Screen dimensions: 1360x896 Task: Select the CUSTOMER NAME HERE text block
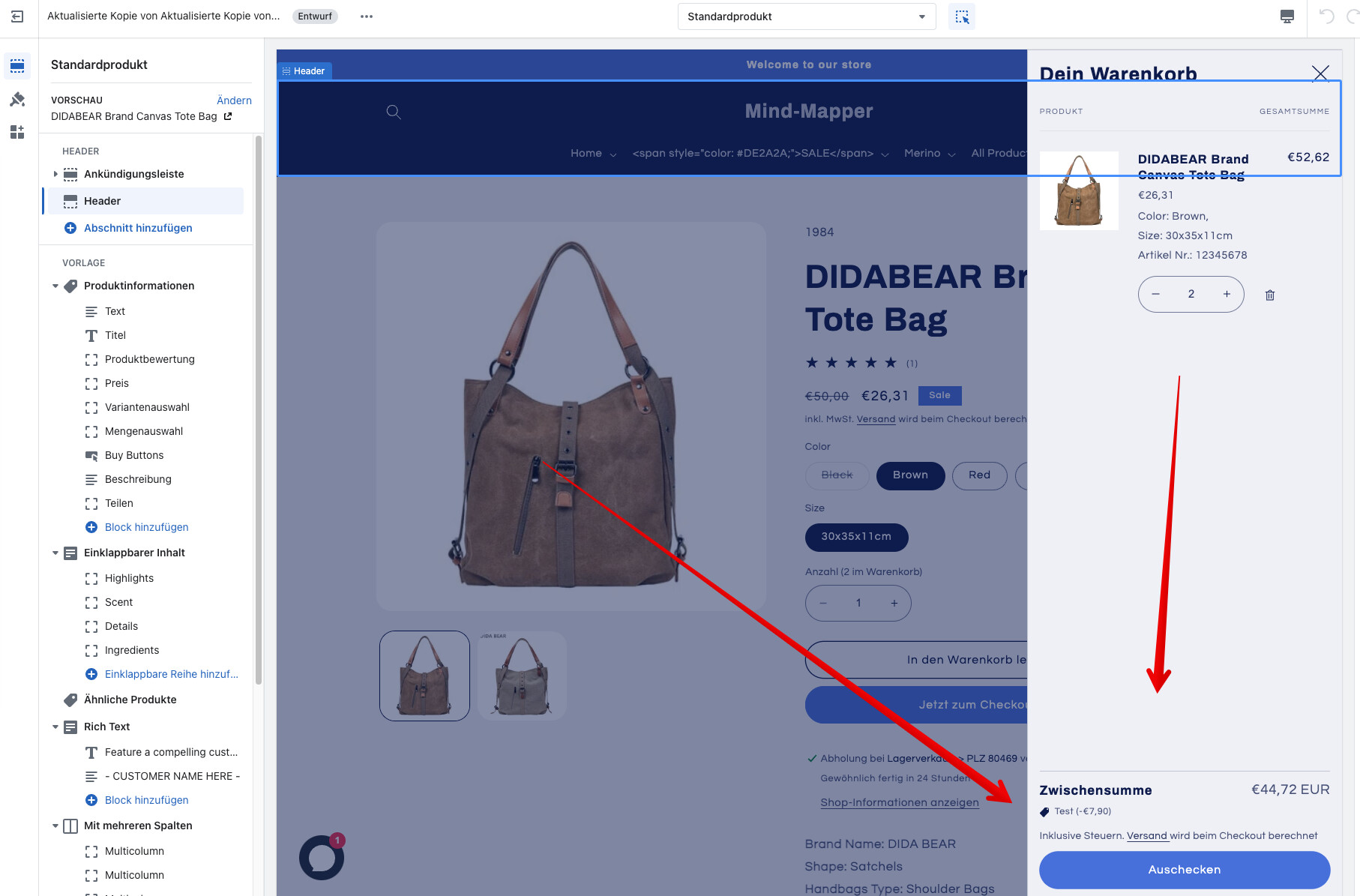(172, 776)
